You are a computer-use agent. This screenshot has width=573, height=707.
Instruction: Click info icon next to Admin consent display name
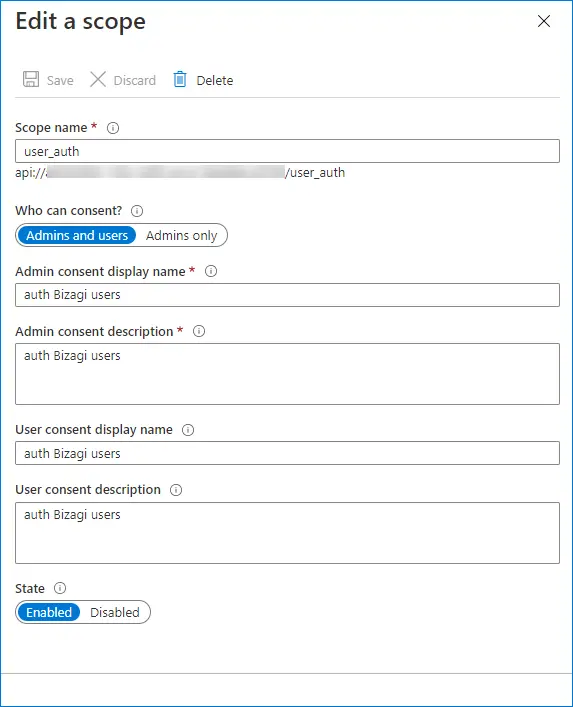click(x=211, y=271)
